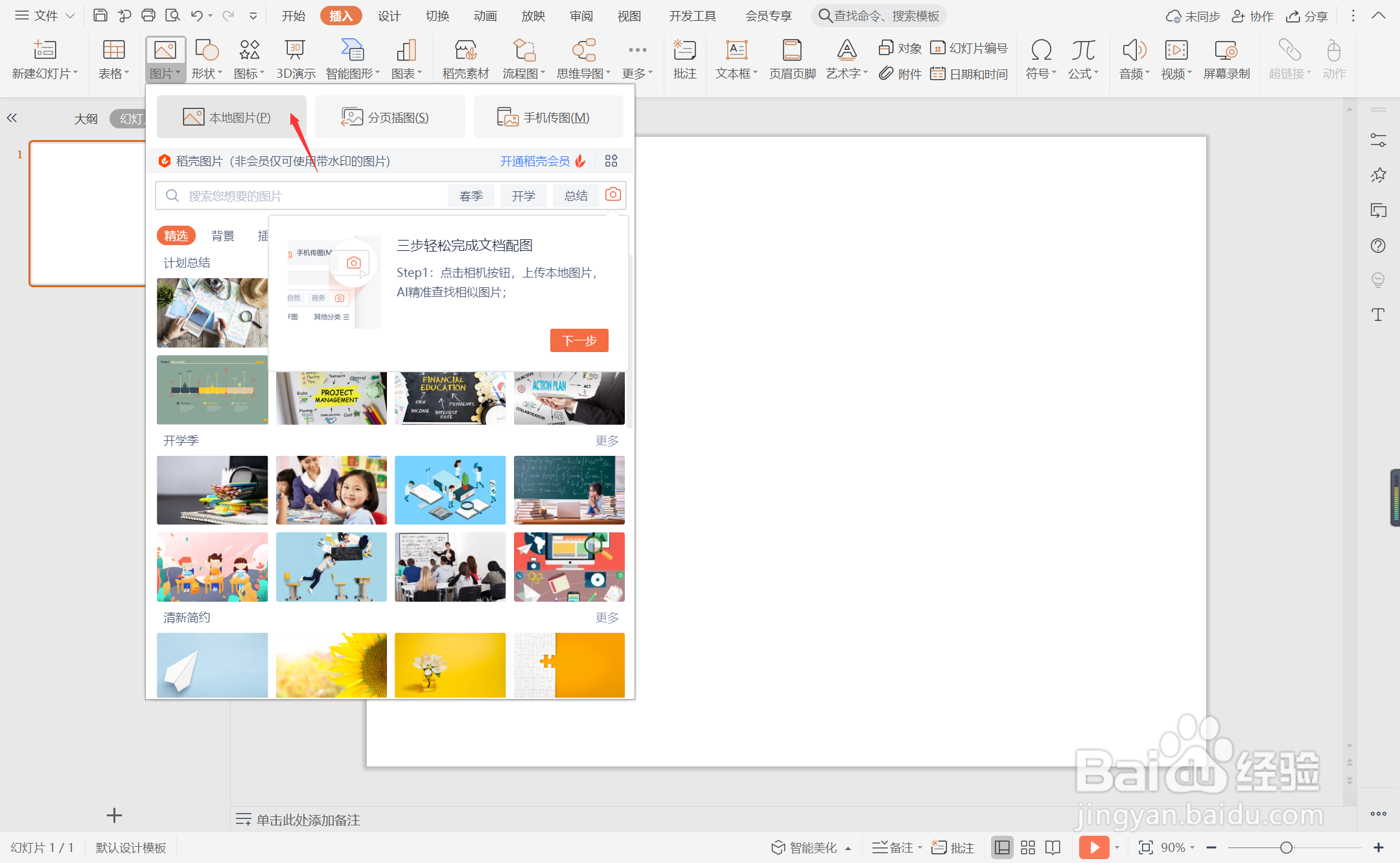
Task: Click the 开通稻壳会员 link
Action: [535, 161]
